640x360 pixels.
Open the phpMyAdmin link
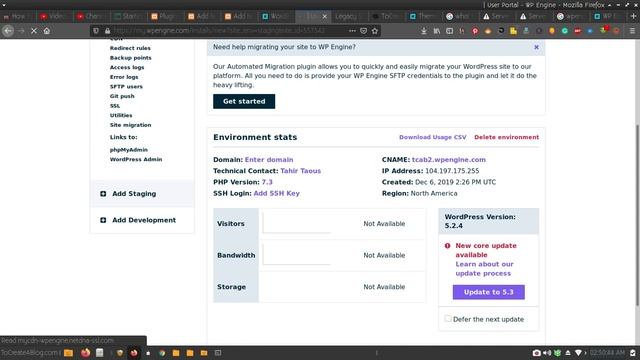pos(129,150)
